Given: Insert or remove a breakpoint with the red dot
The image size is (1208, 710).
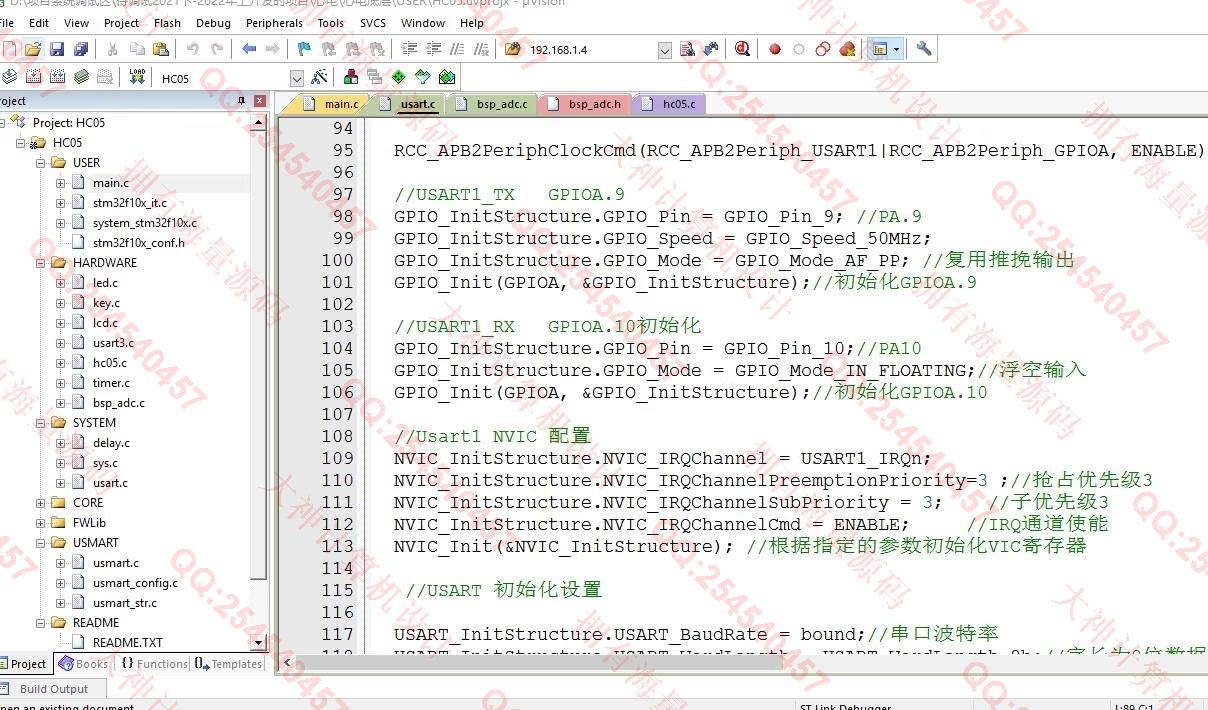Looking at the screenshot, I should pos(774,49).
